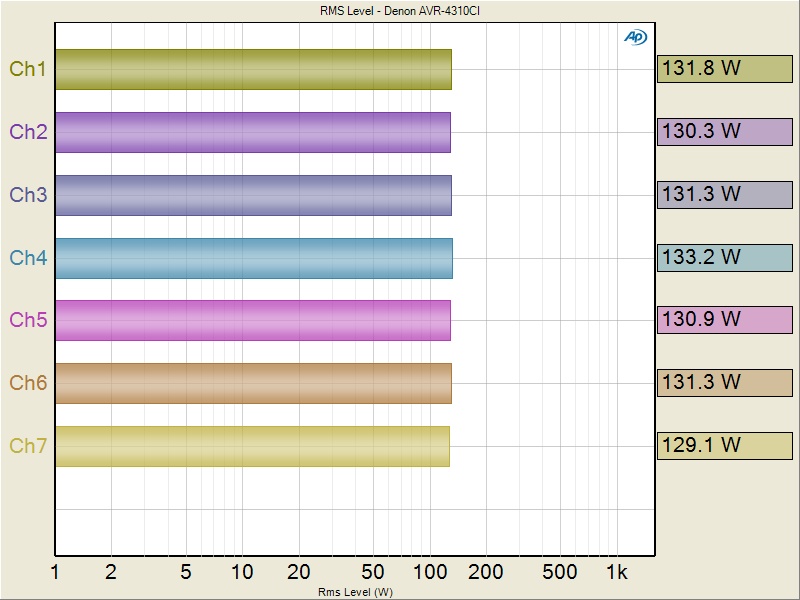This screenshot has width=800, height=600.
Task: Click the 129.1 W value box
Action: click(x=725, y=445)
